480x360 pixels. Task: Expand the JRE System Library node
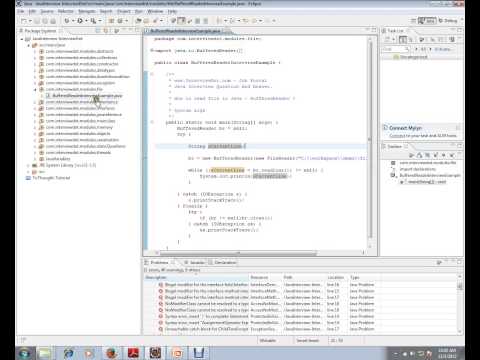point(28,165)
